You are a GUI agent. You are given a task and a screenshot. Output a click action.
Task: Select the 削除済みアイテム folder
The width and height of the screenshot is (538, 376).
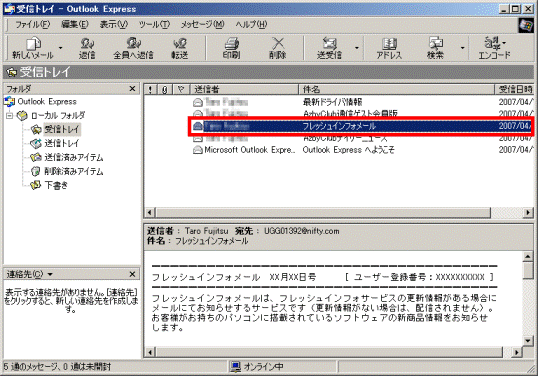(x=74, y=171)
